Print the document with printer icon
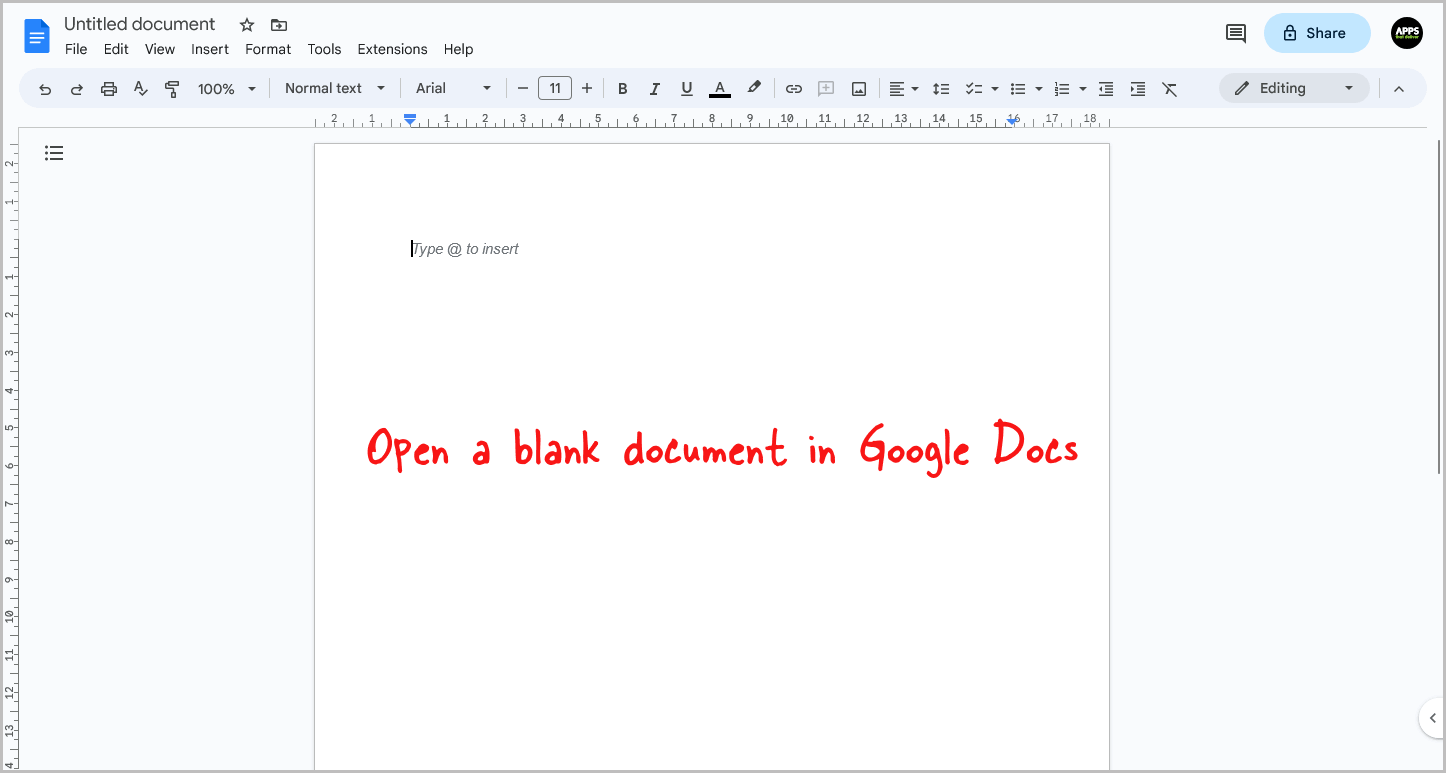 (x=109, y=89)
